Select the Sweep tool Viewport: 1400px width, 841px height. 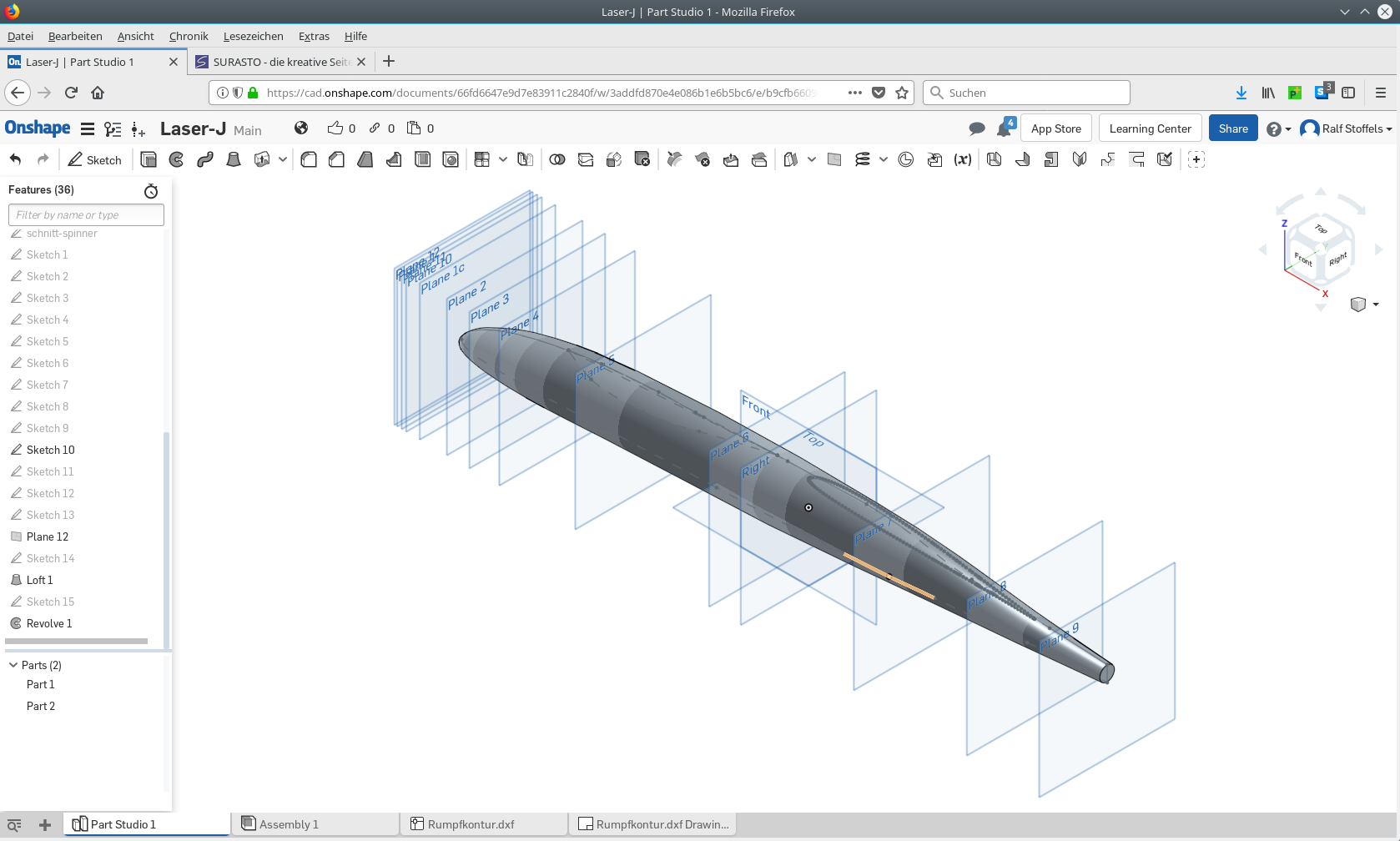pyautogui.click(x=205, y=159)
